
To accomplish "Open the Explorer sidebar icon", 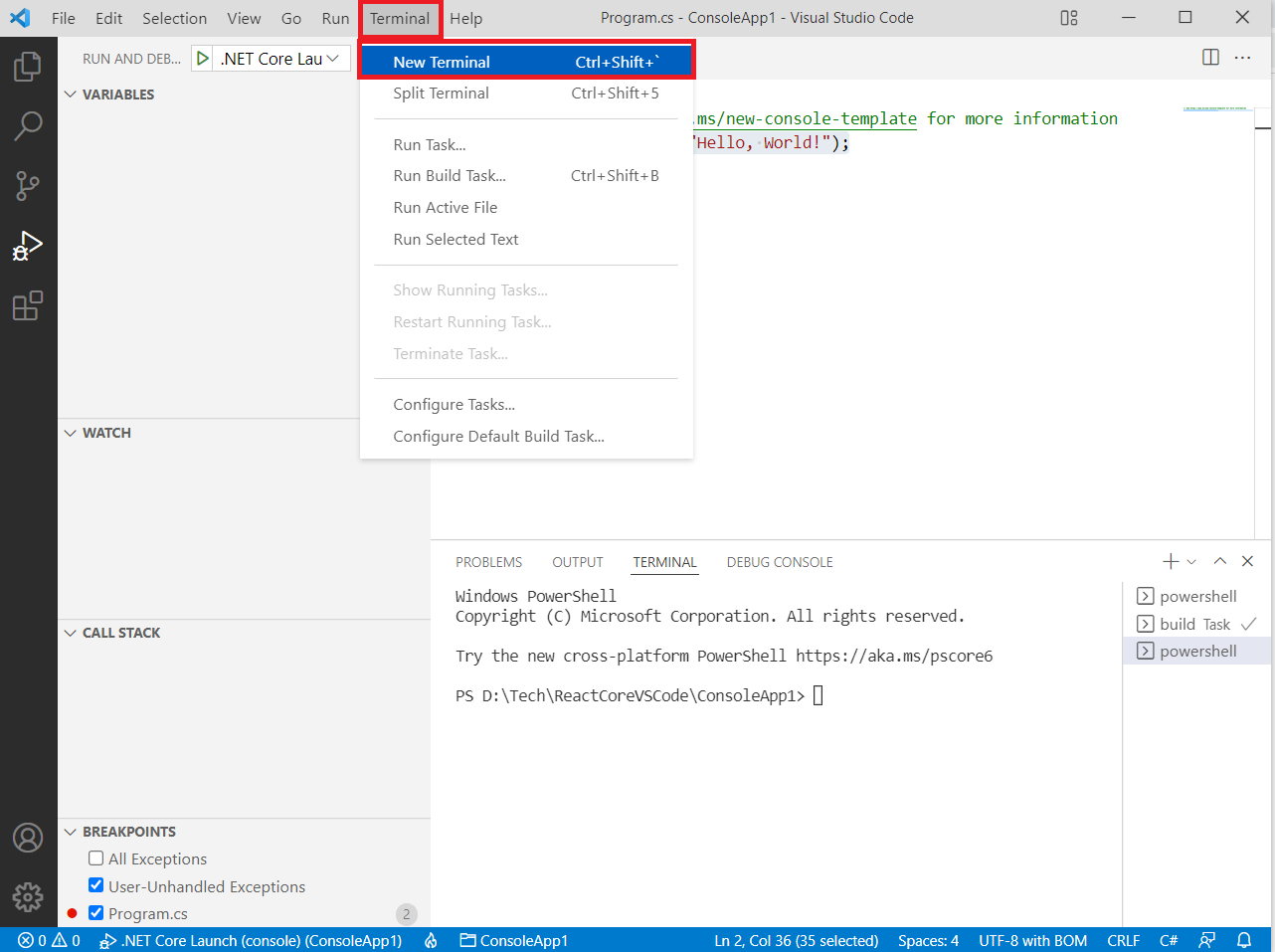I will pyautogui.click(x=29, y=66).
